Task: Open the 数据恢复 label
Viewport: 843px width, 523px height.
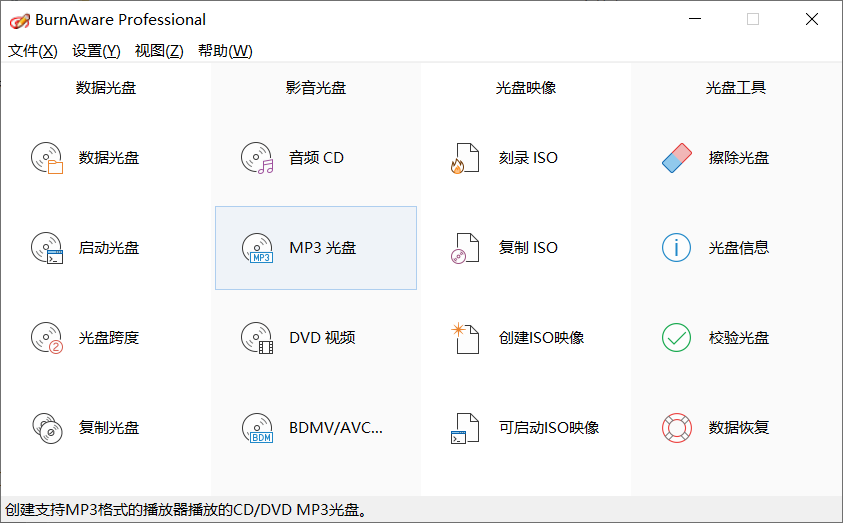Action: click(x=739, y=428)
